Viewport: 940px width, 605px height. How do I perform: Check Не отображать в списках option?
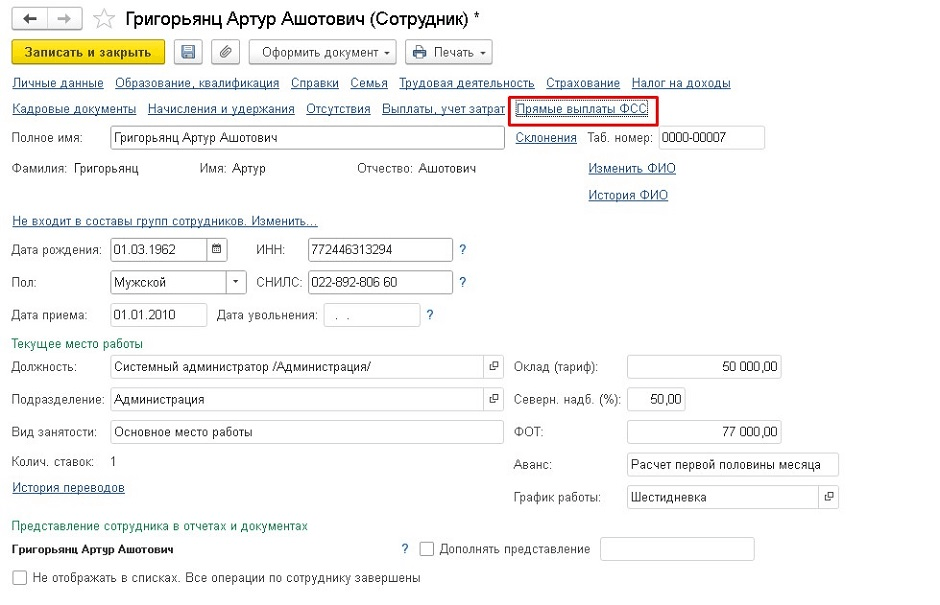pos(19,578)
